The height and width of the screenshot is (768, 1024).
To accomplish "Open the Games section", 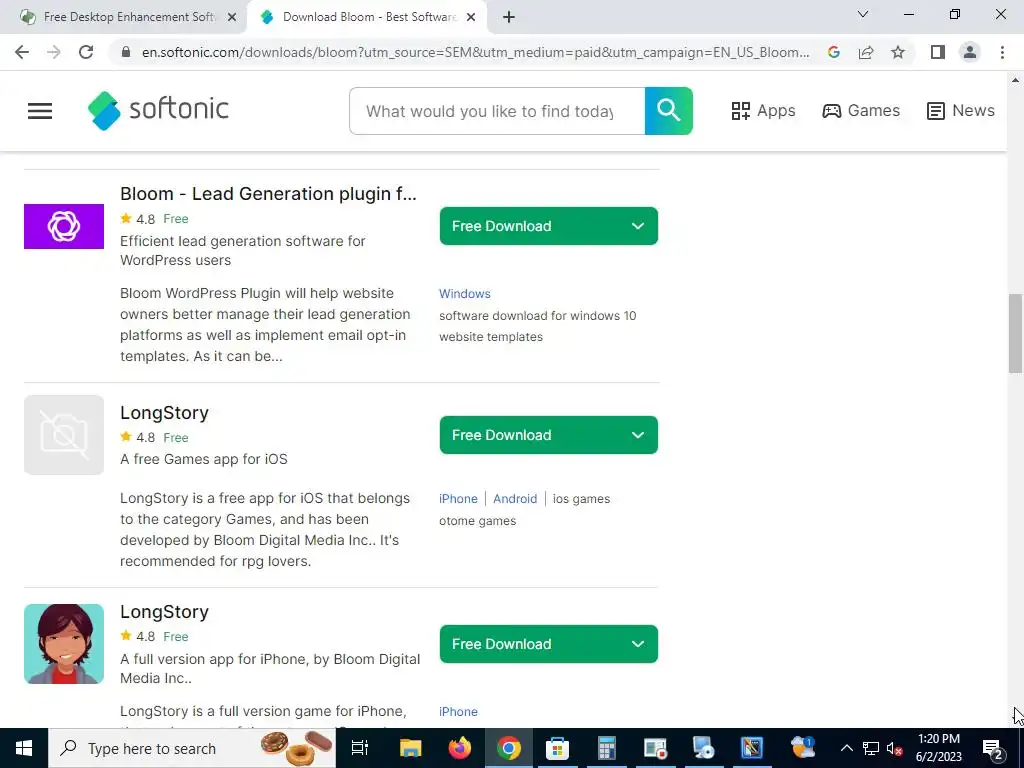I will (861, 111).
